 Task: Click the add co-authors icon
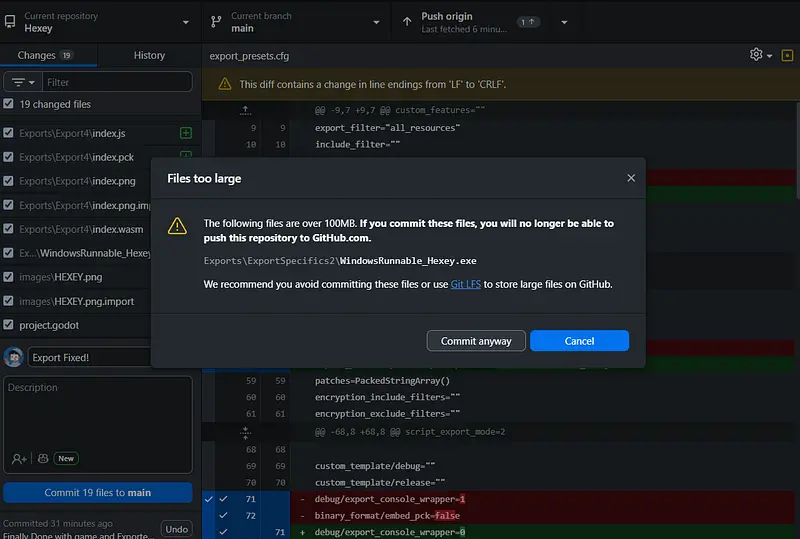[x=19, y=458]
